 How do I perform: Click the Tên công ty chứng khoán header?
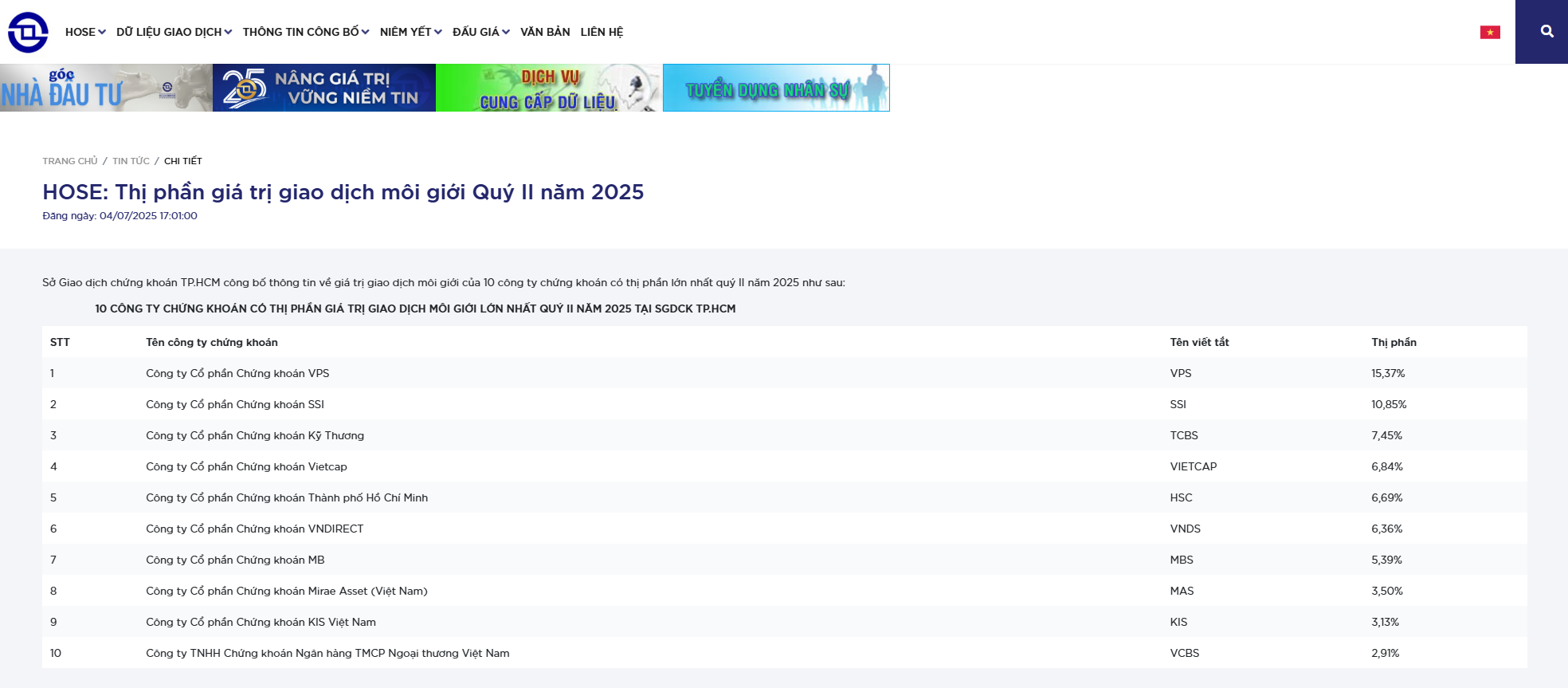[x=212, y=342]
